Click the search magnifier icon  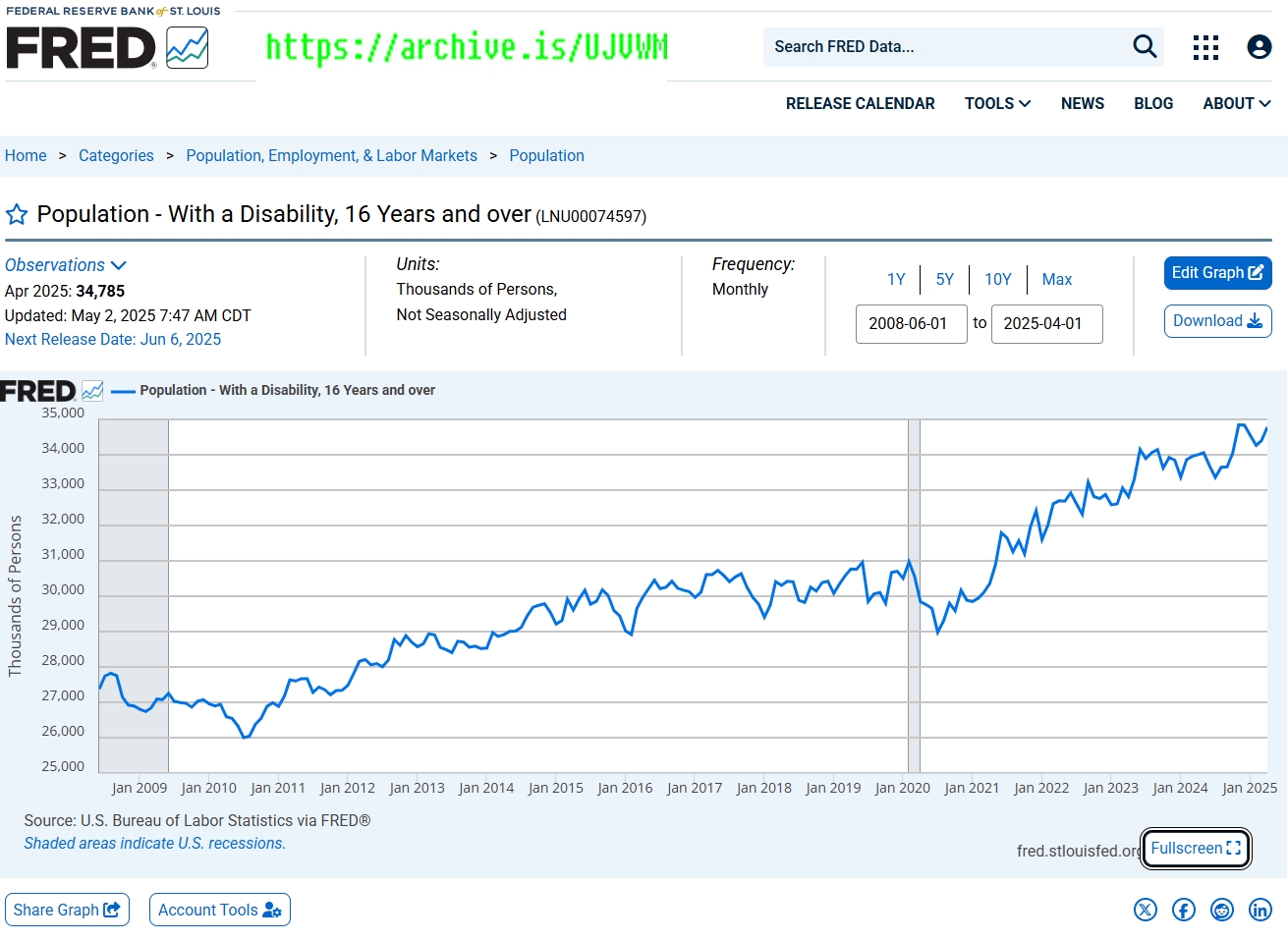point(1145,46)
